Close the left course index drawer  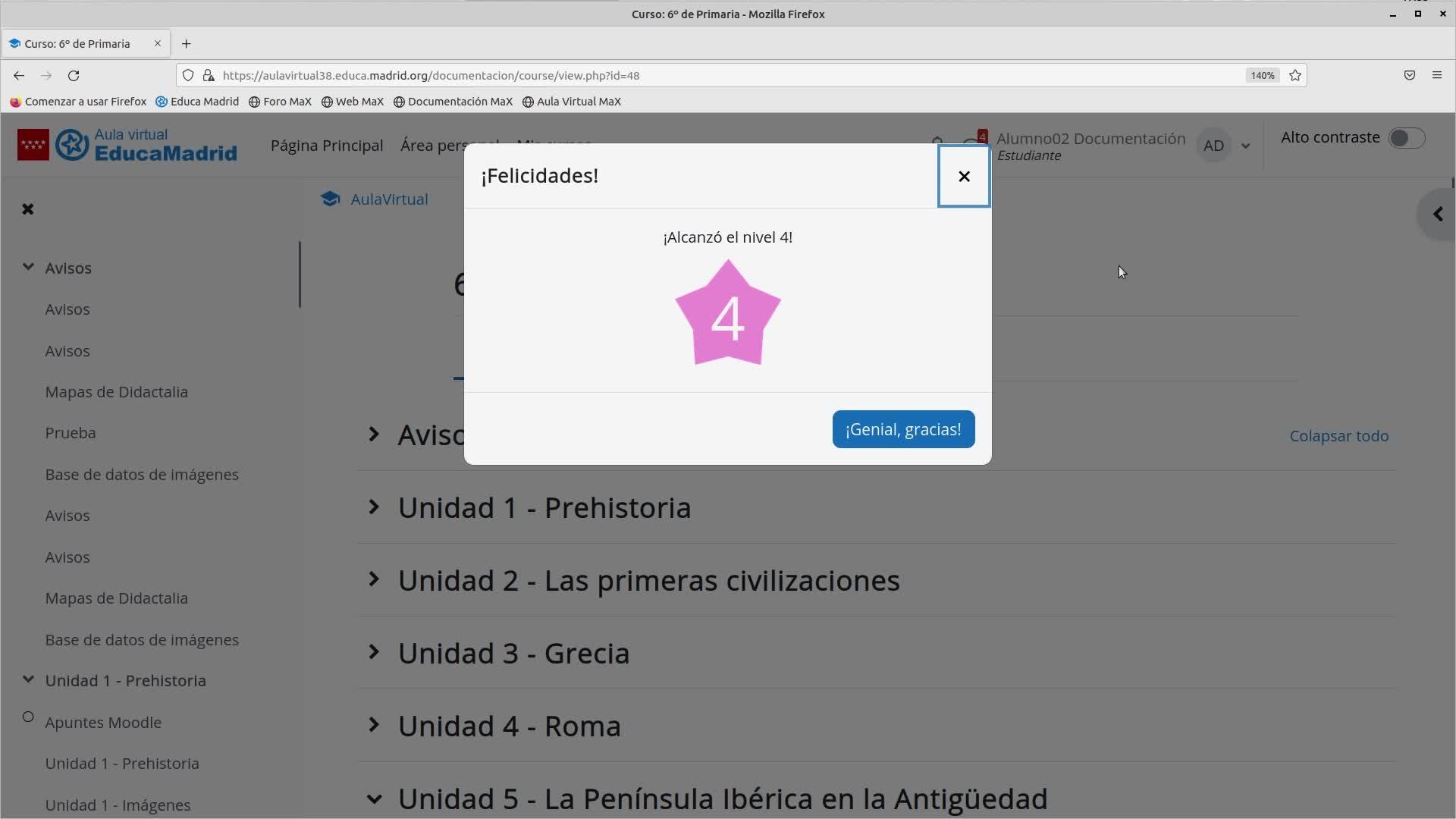point(28,209)
